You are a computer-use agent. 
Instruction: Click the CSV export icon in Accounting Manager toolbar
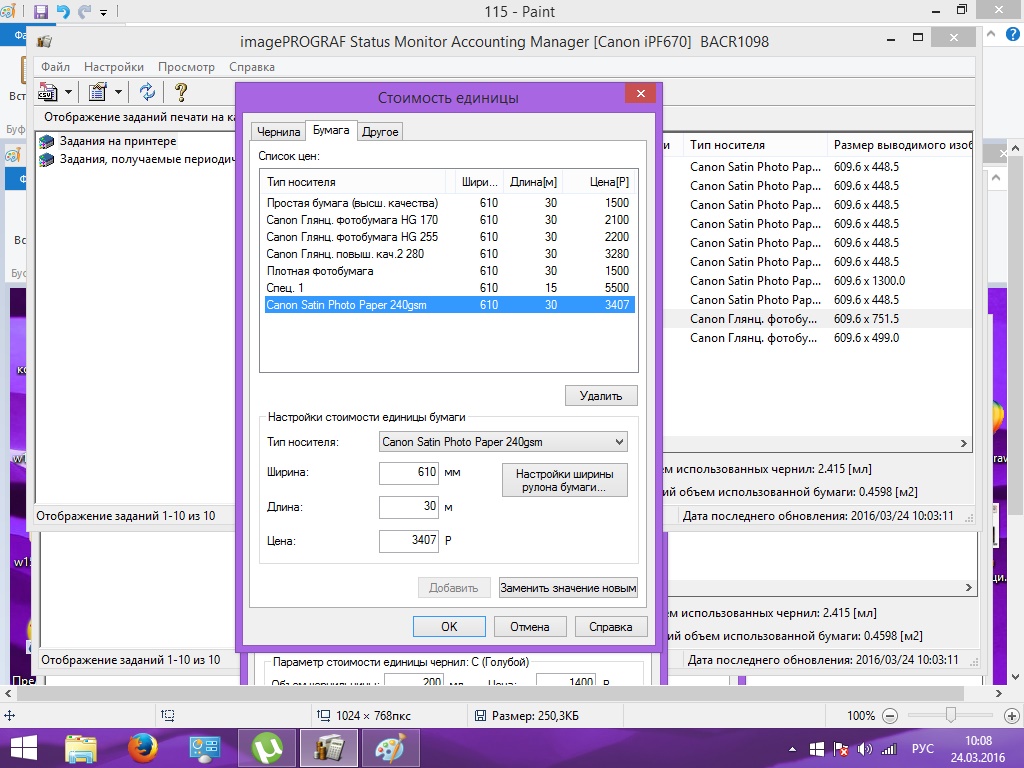tap(48, 92)
